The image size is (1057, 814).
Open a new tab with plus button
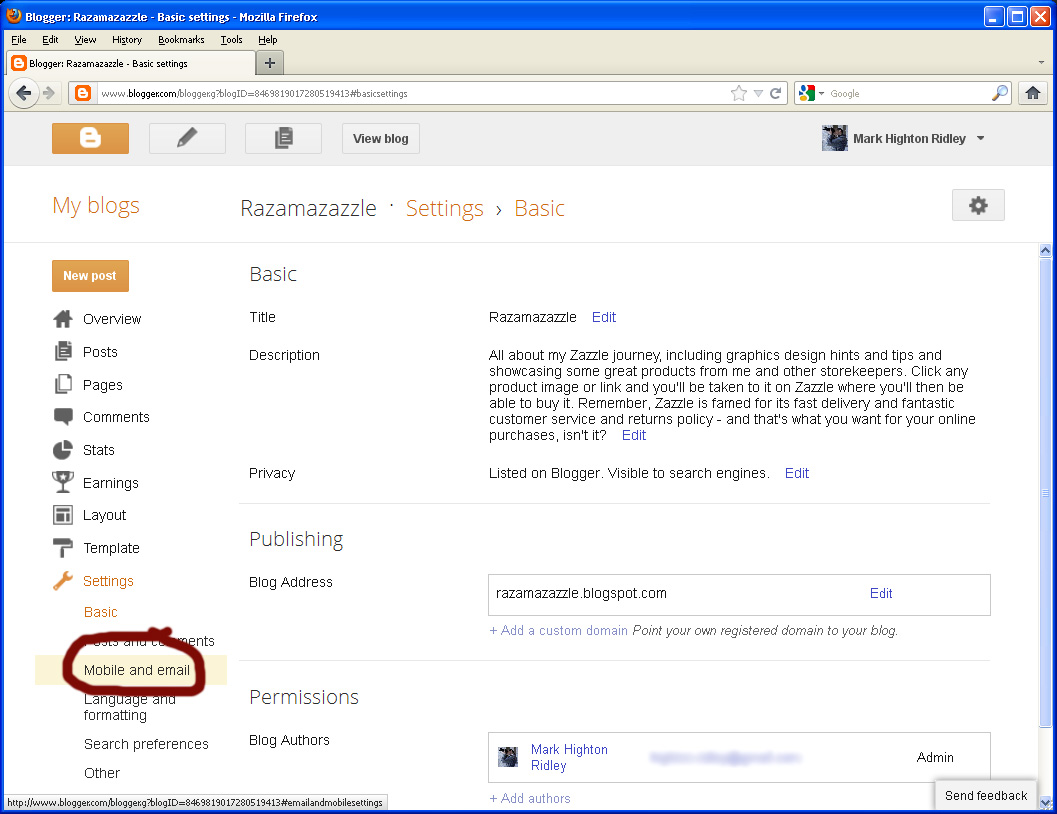[x=270, y=63]
